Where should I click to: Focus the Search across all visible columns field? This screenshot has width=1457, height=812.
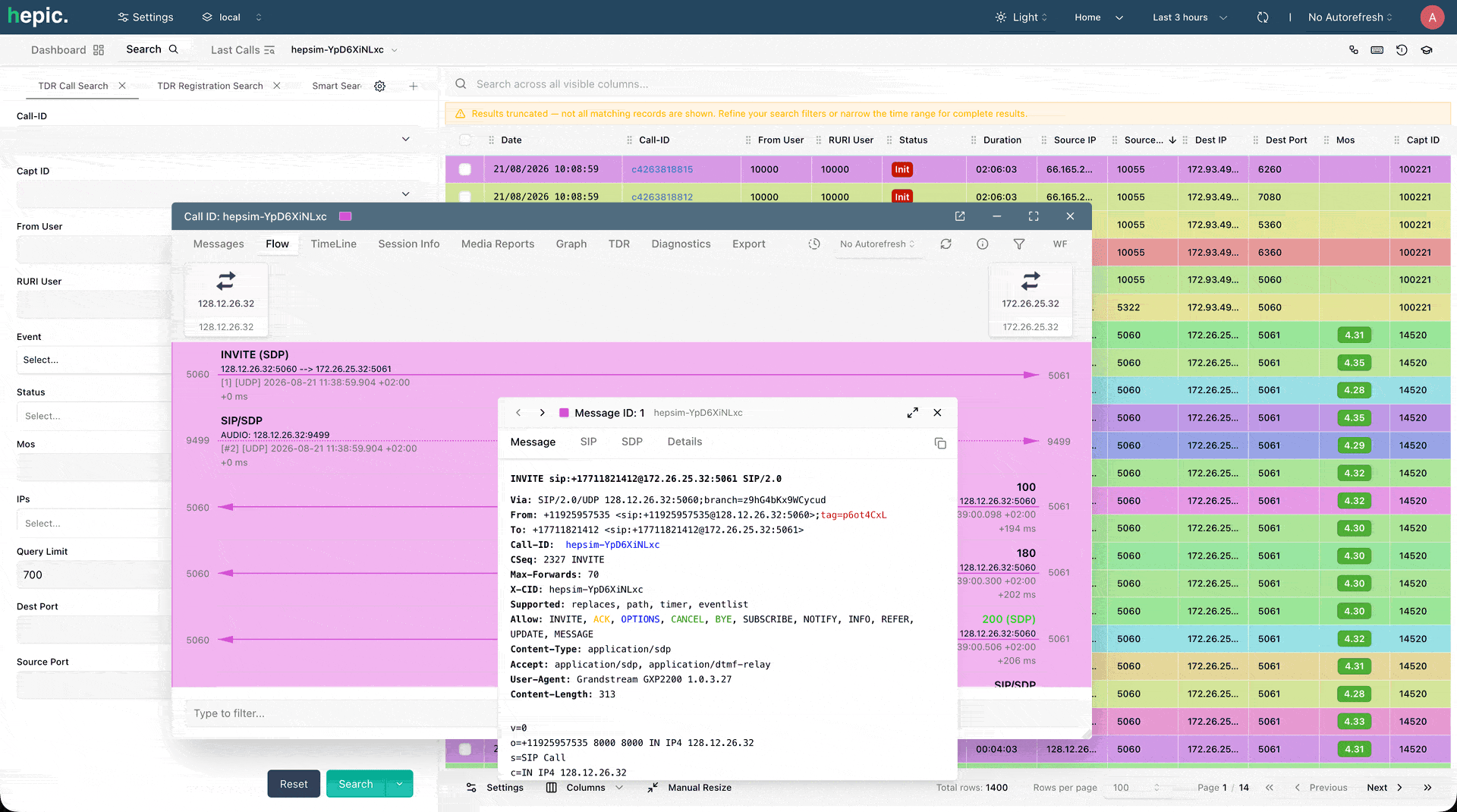pyautogui.click(x=949, y=84)
